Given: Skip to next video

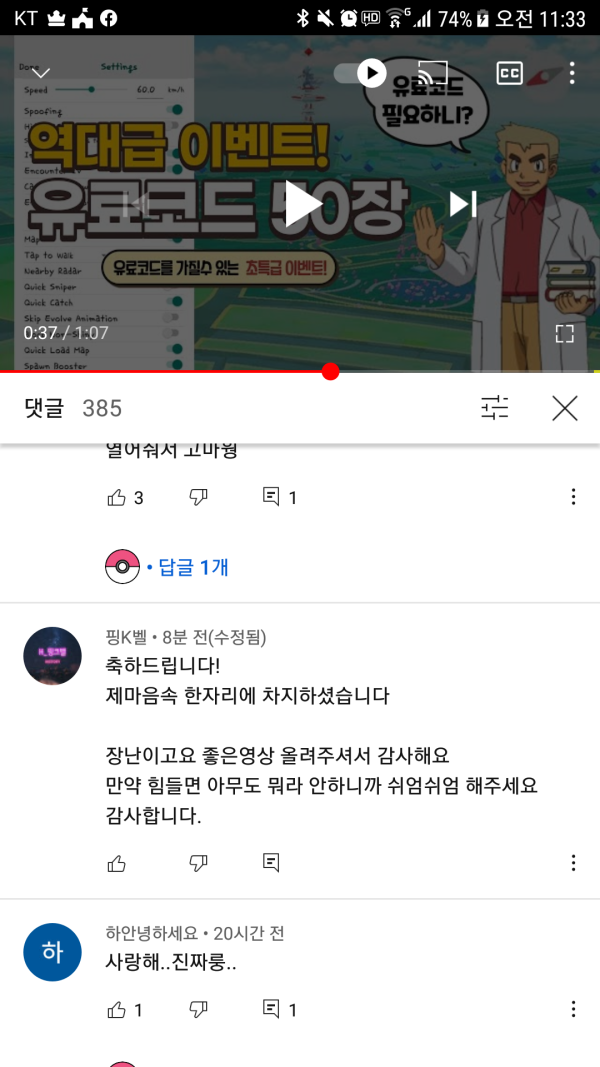Looking at the screenshot, I should pos(463,203).
